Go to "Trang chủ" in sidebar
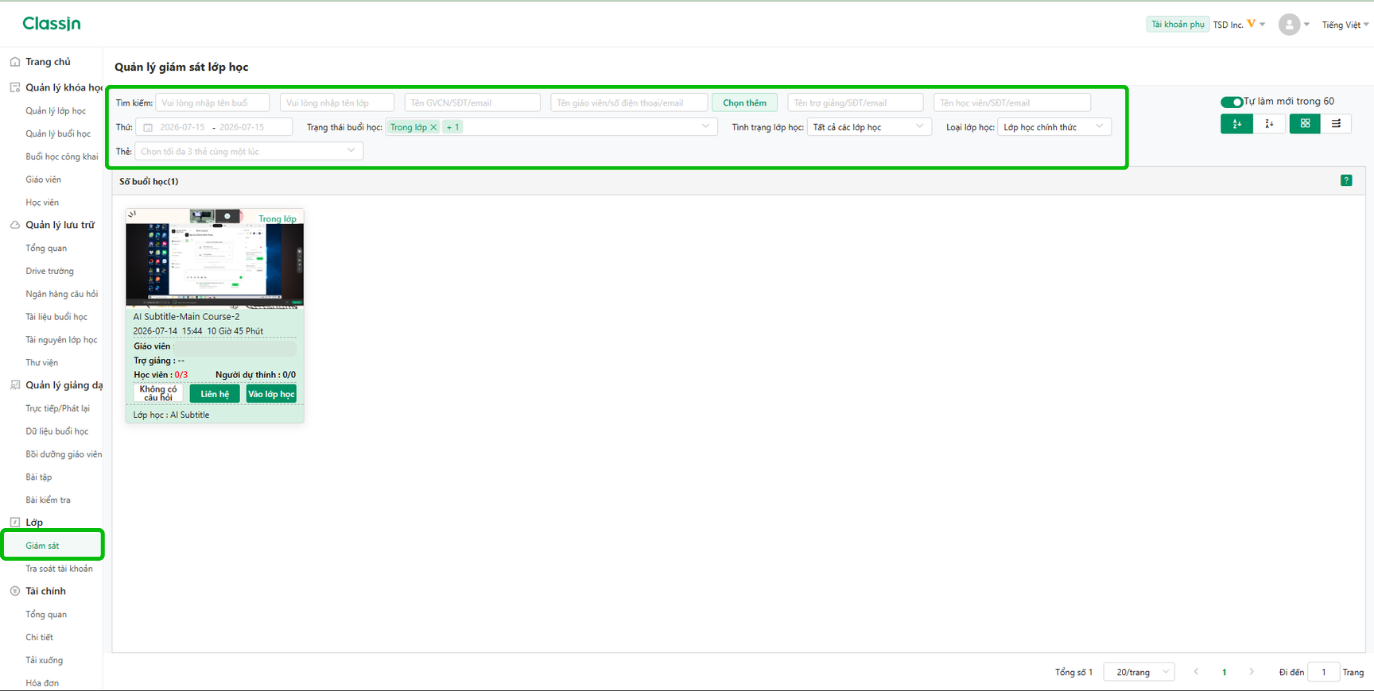 click(48, 62)
